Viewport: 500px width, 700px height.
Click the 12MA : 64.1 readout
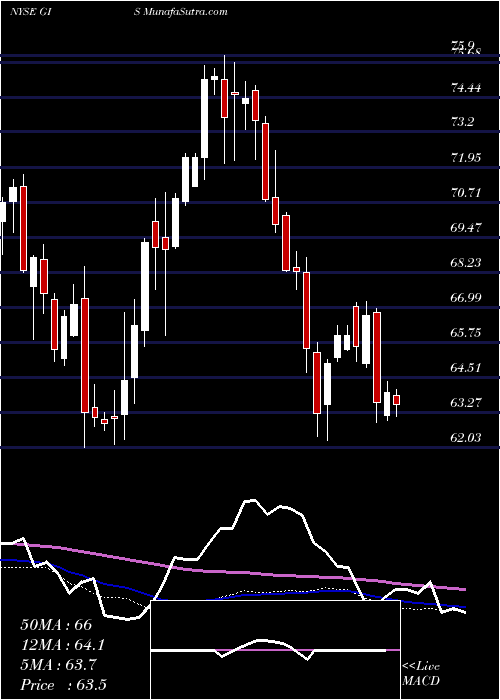click(x=63, y=645)
